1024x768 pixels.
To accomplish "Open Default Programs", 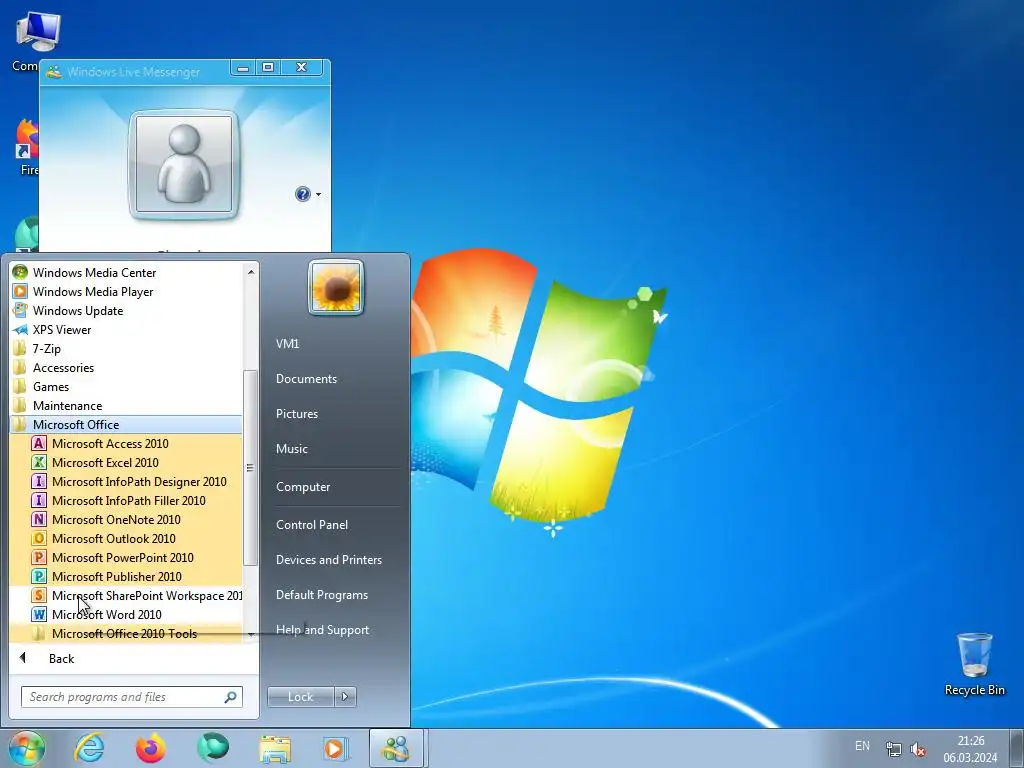I will point(322,595).
